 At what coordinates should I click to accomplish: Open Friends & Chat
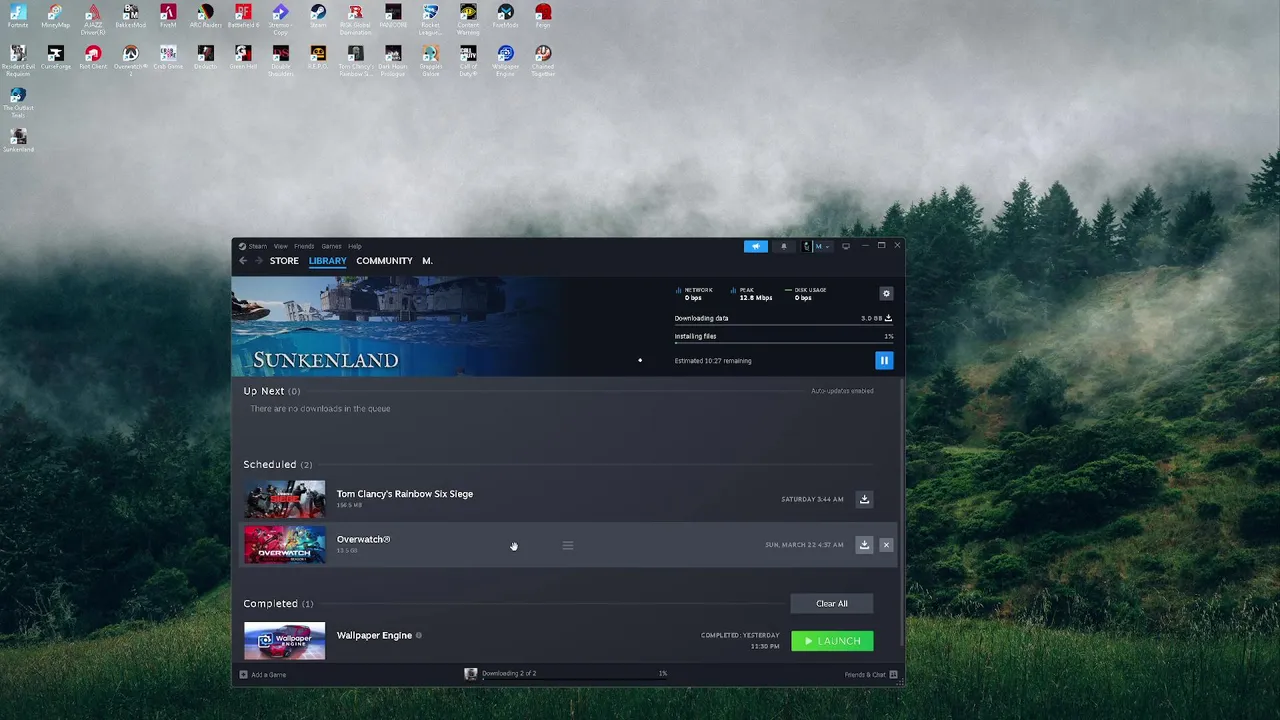point(871,675)
